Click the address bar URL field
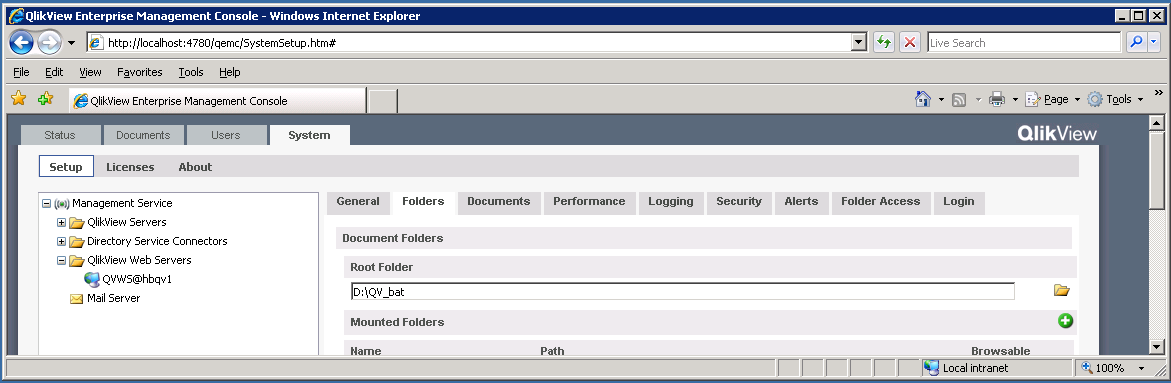Image resolution: width=1171 pixels, height=383 pixels. pos(469,43)
